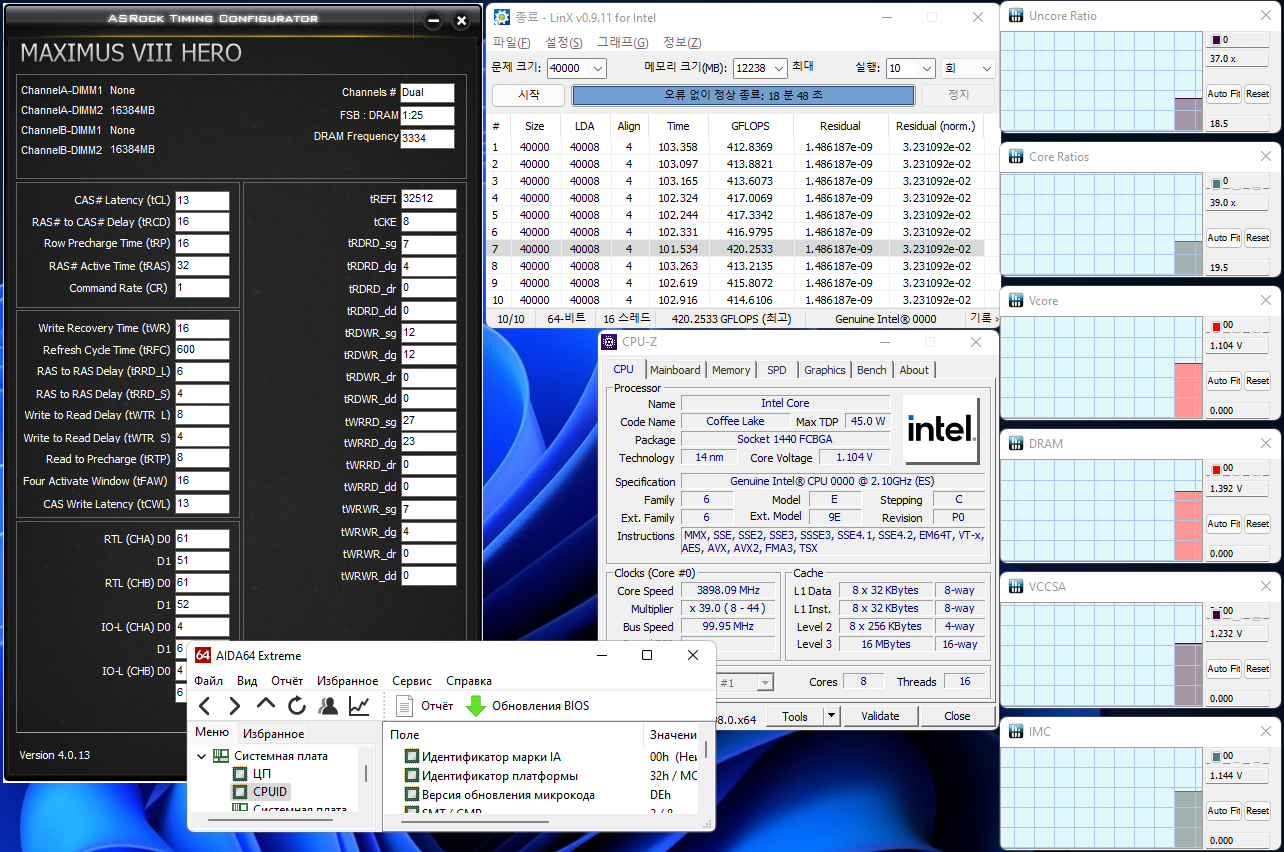Viewport: 1284px width, 852px height.
Task: Click the tREFI value field
Action: [x=428, y=199]
